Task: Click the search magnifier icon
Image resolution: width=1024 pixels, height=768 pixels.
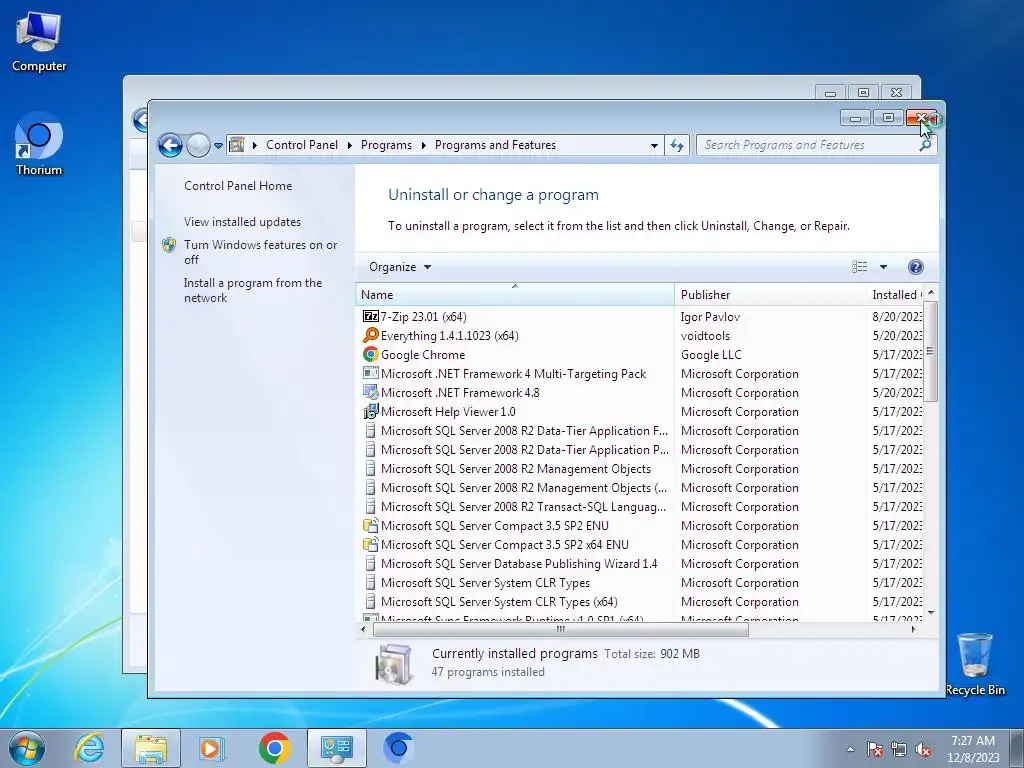Action: coord(925,145)
